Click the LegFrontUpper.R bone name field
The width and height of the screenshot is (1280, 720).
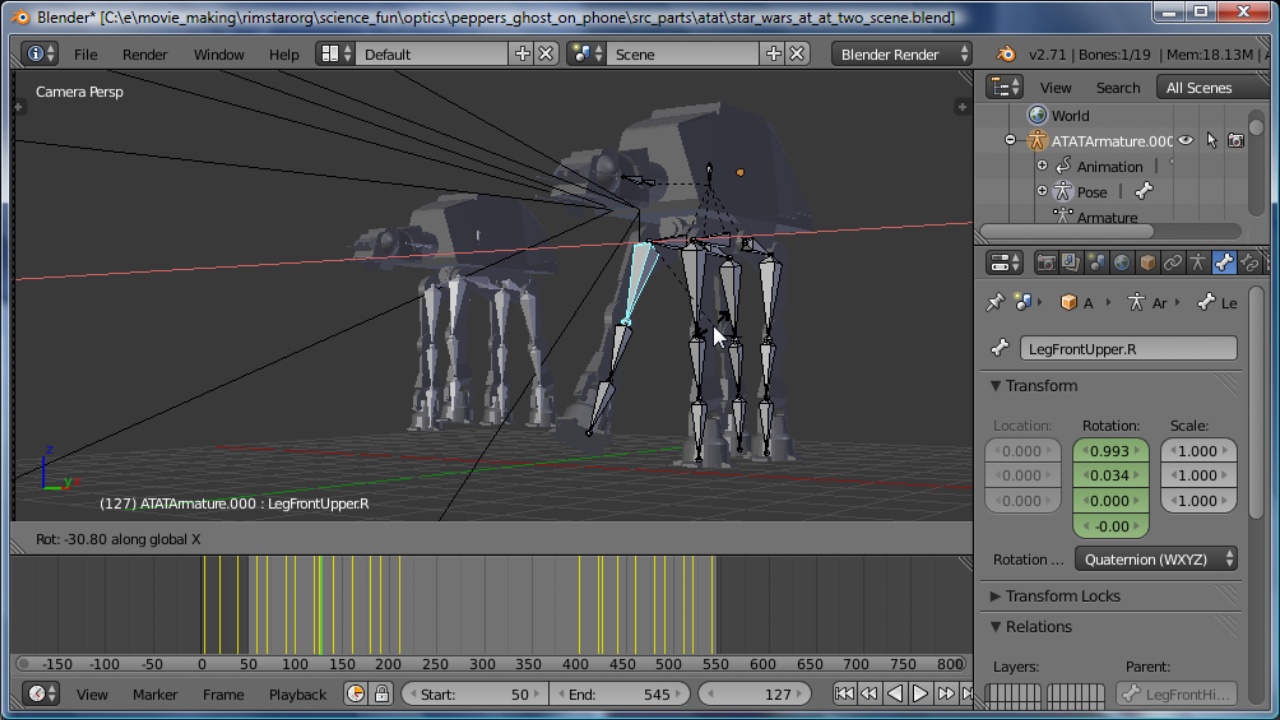[1128, 348]
